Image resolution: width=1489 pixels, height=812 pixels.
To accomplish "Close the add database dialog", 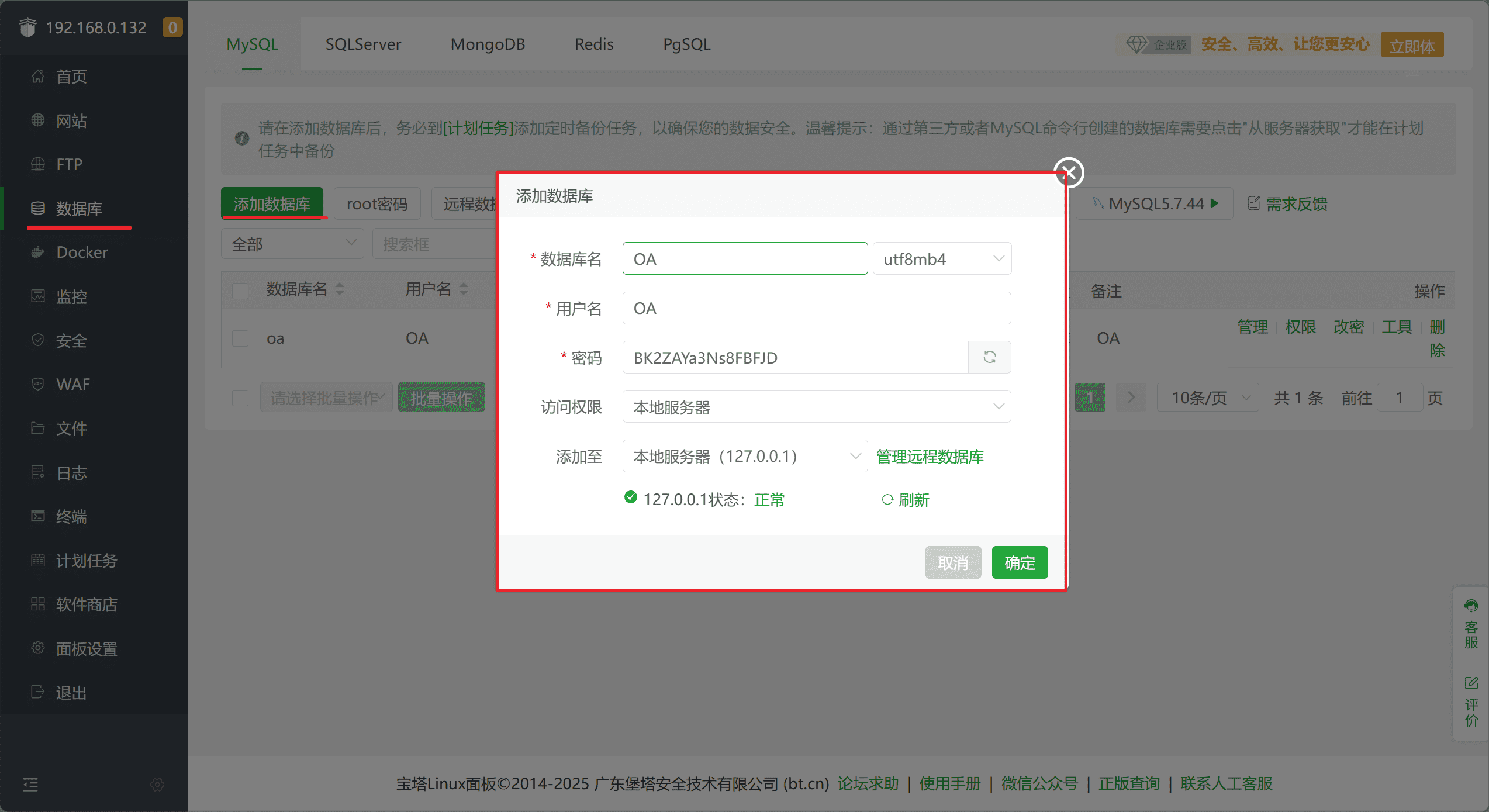I will [x=1069, y=172].
